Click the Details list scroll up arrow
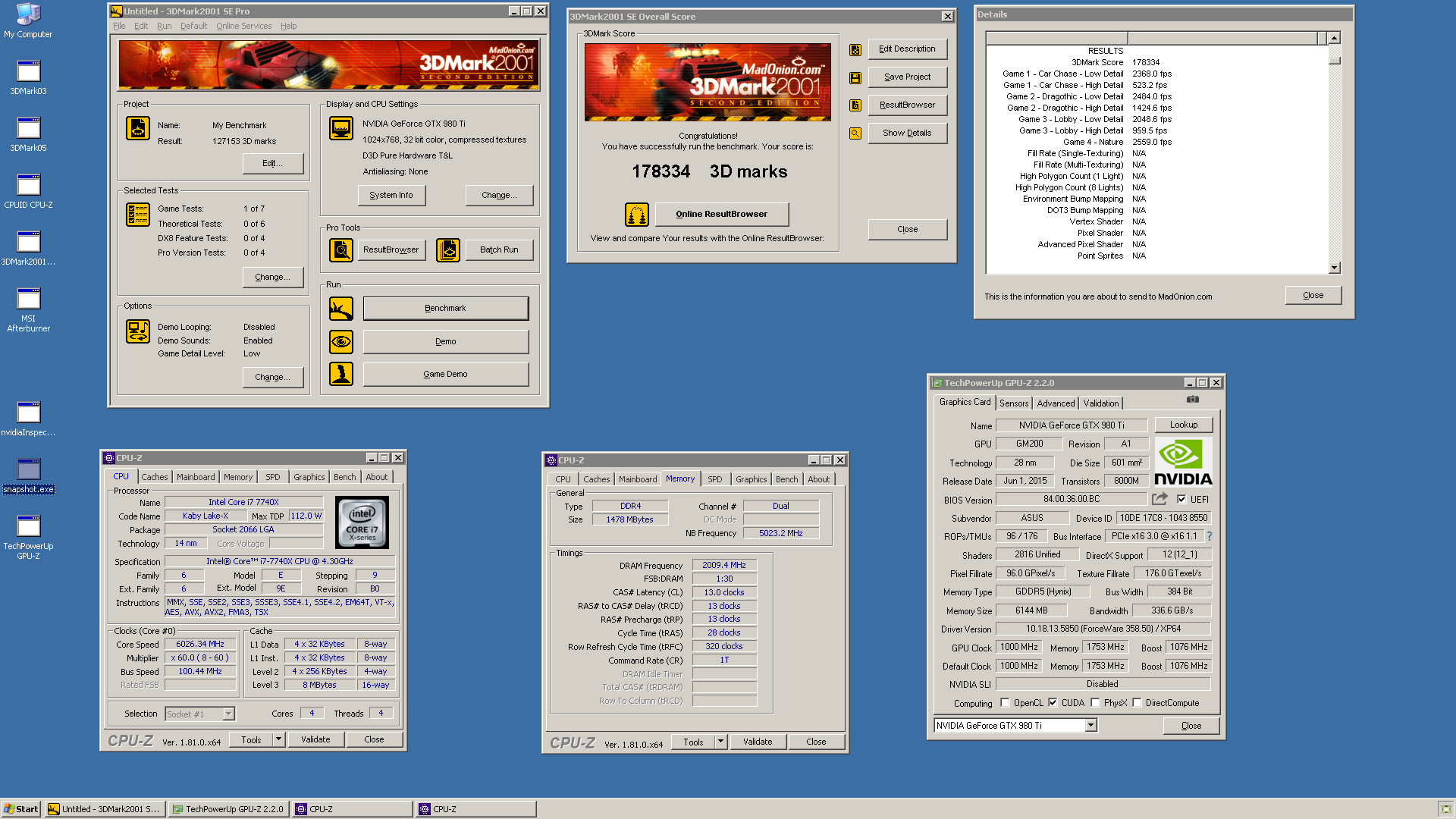Screen dimensions: 1456x819 coord(1335,38)
